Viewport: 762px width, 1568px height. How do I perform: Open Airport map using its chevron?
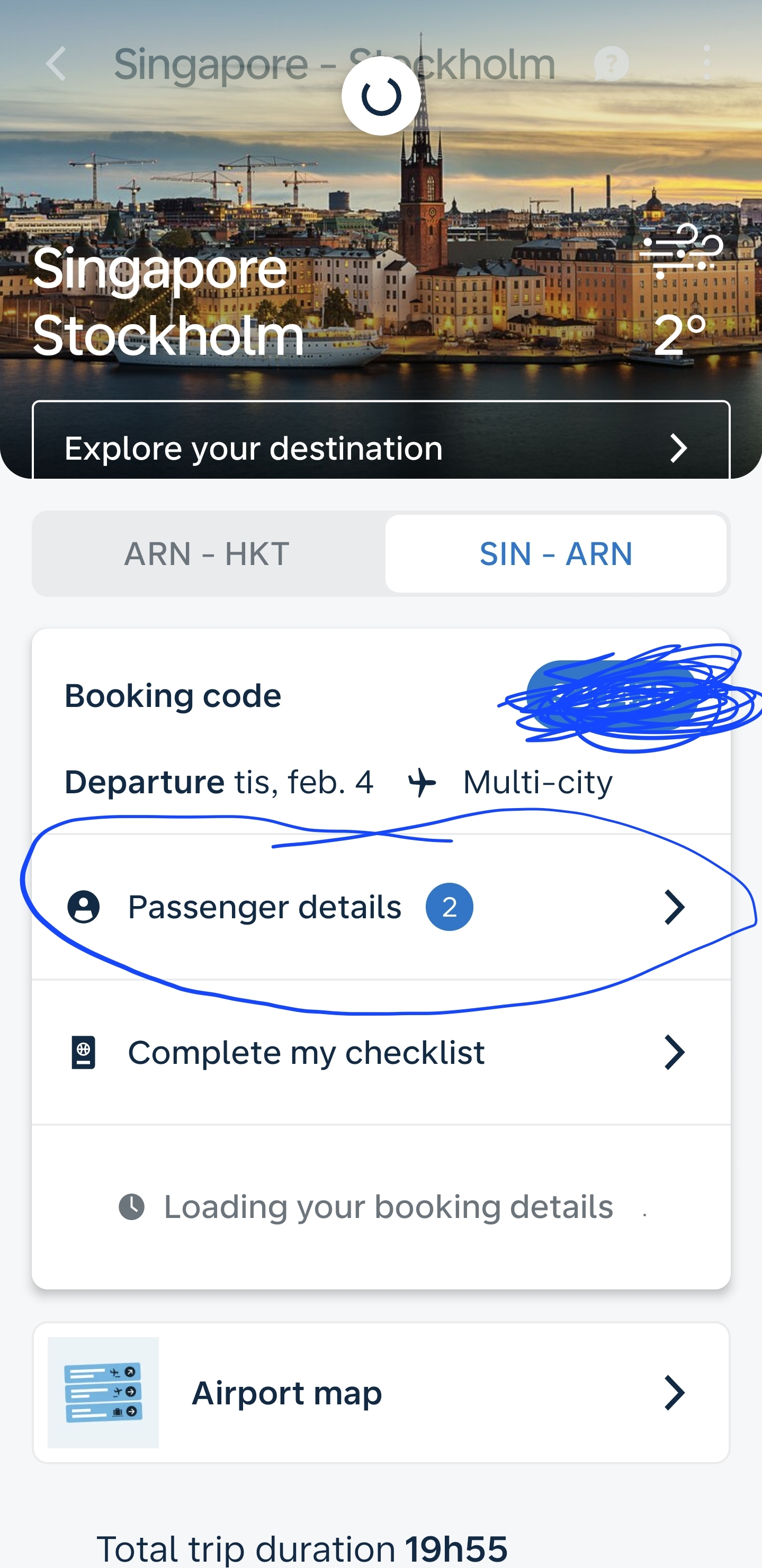pyautogui.click(x=674, y=1393)
